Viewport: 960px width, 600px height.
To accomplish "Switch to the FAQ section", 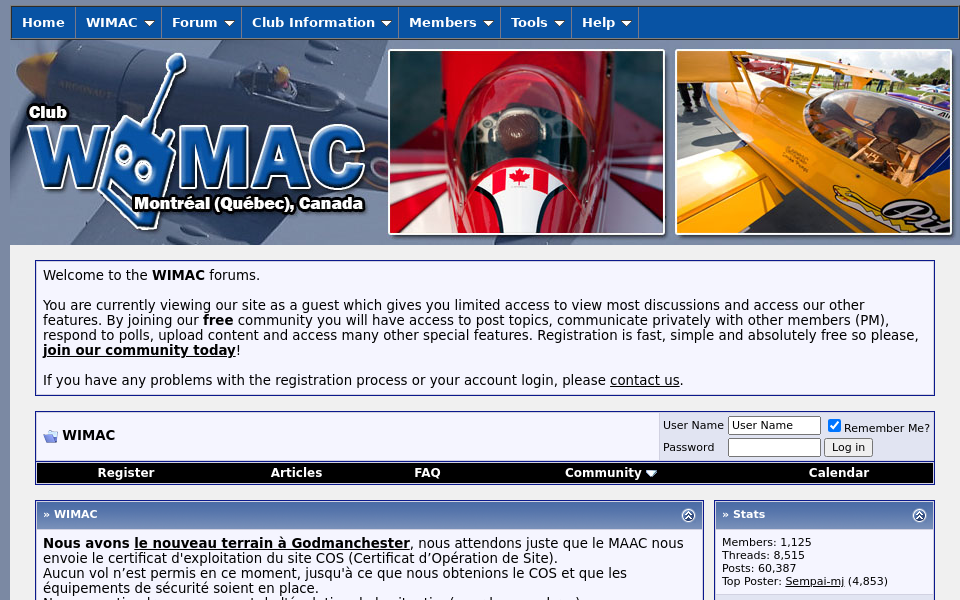I will pos(427,473).
